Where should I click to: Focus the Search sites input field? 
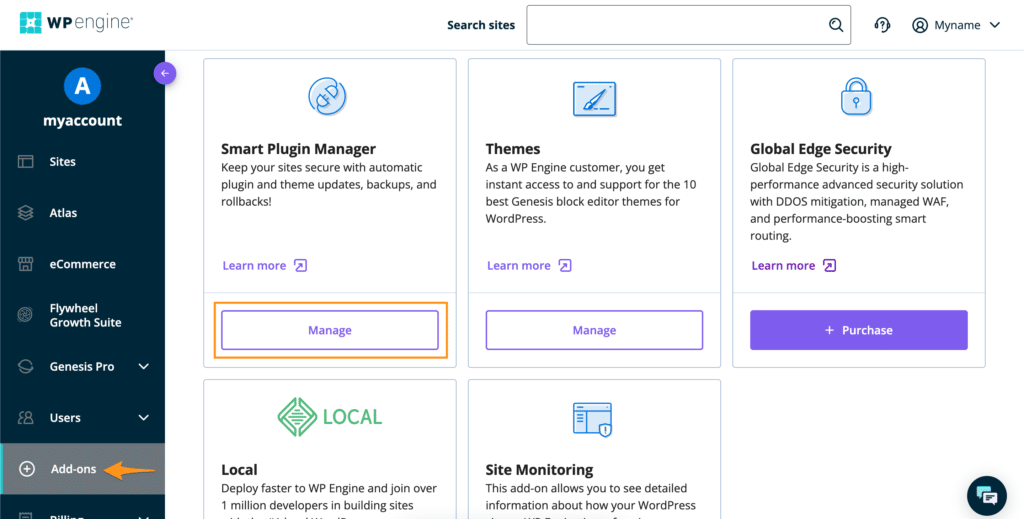675,25
